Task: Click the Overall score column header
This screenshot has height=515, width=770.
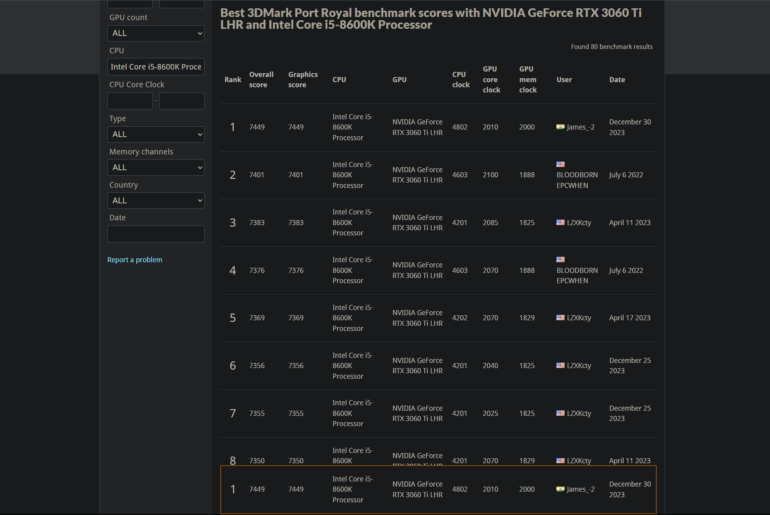Action: pos(261,80)
